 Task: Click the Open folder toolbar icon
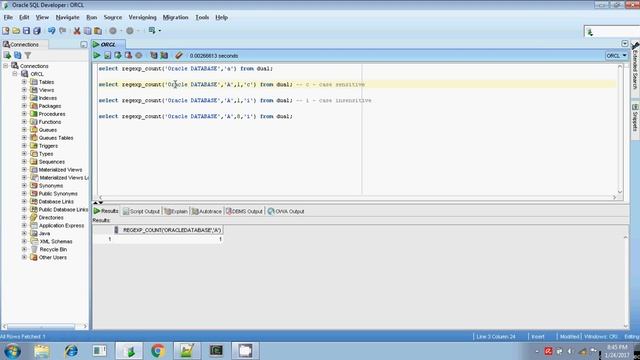click(x=16, y=31)
